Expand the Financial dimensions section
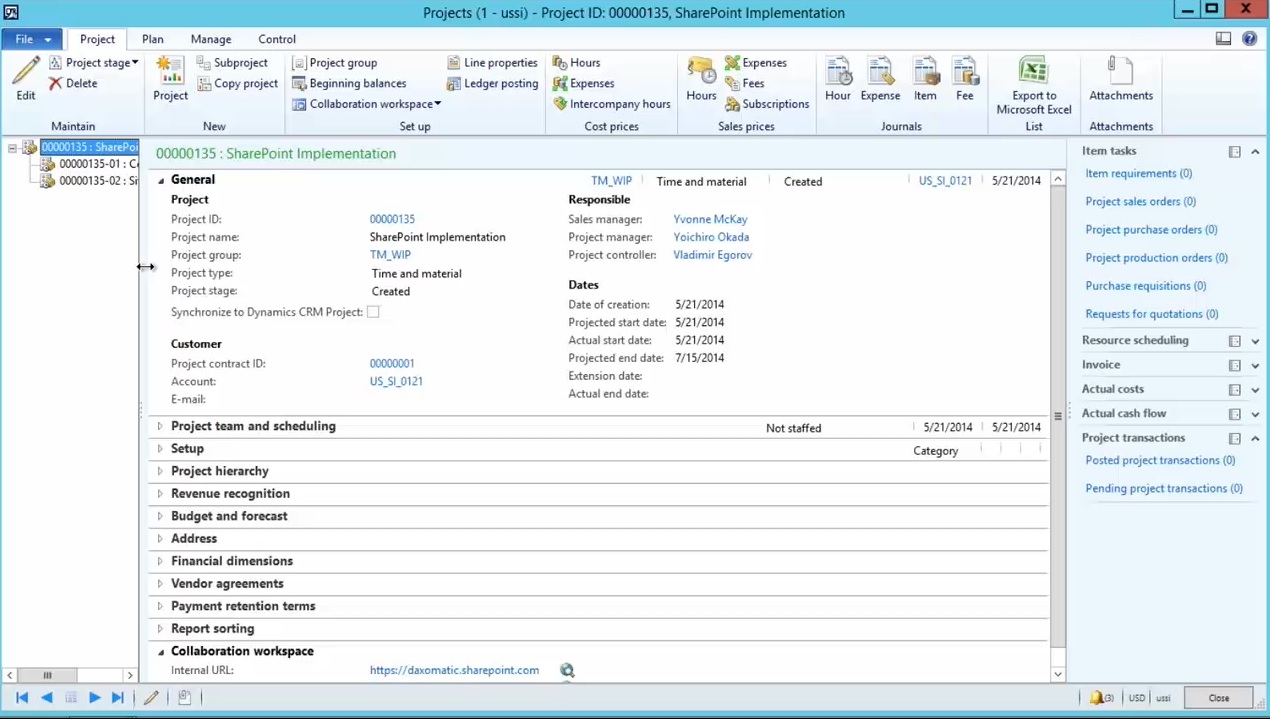This screenshot has height=719, width=1270. [x=160, y=561]
